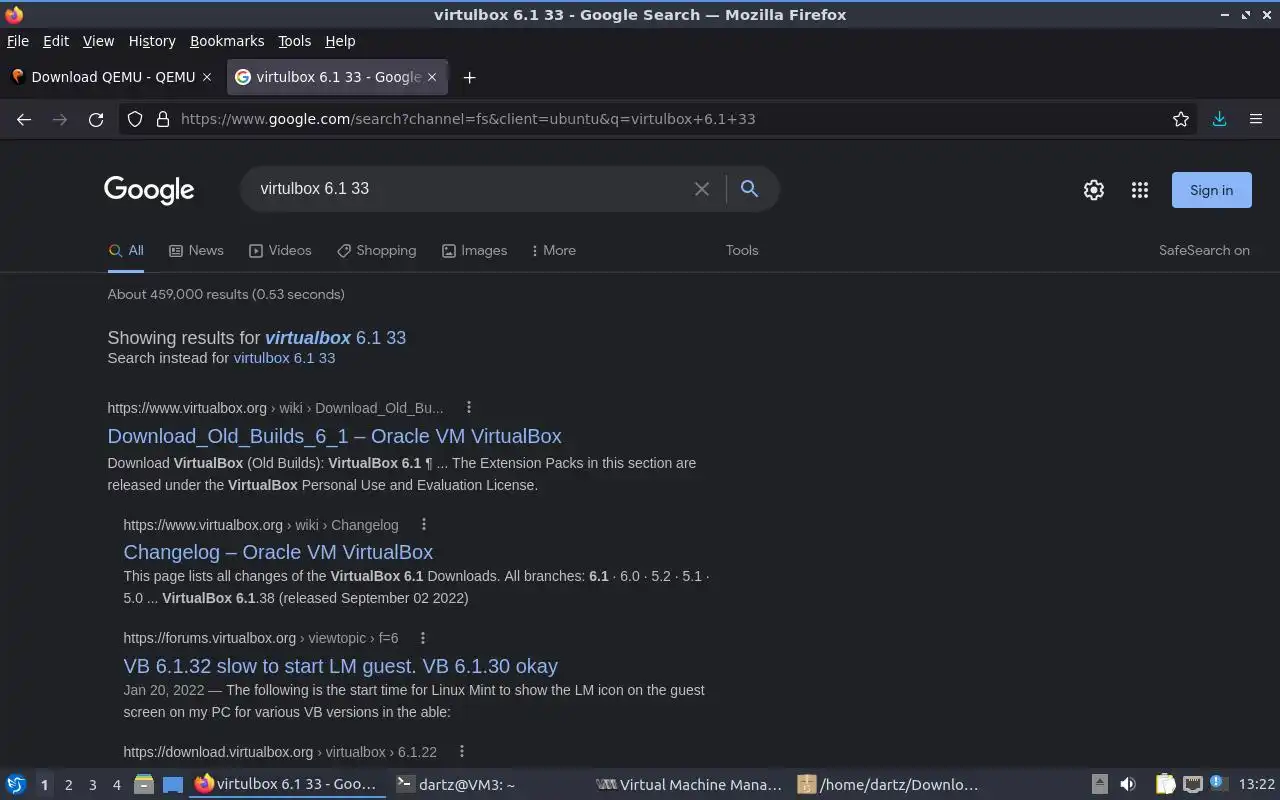Image resolution: width=1280 pixels, height=800 pixels.
Task: Switch to workspace 3 in taskbar
Action: point(92,785)
